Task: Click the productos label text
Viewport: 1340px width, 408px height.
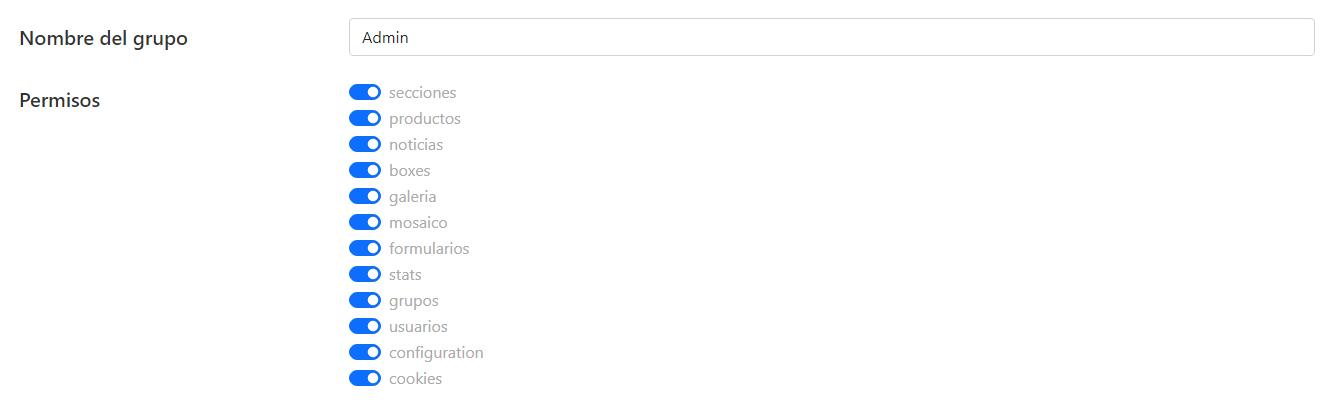Action: coord(425,118)
